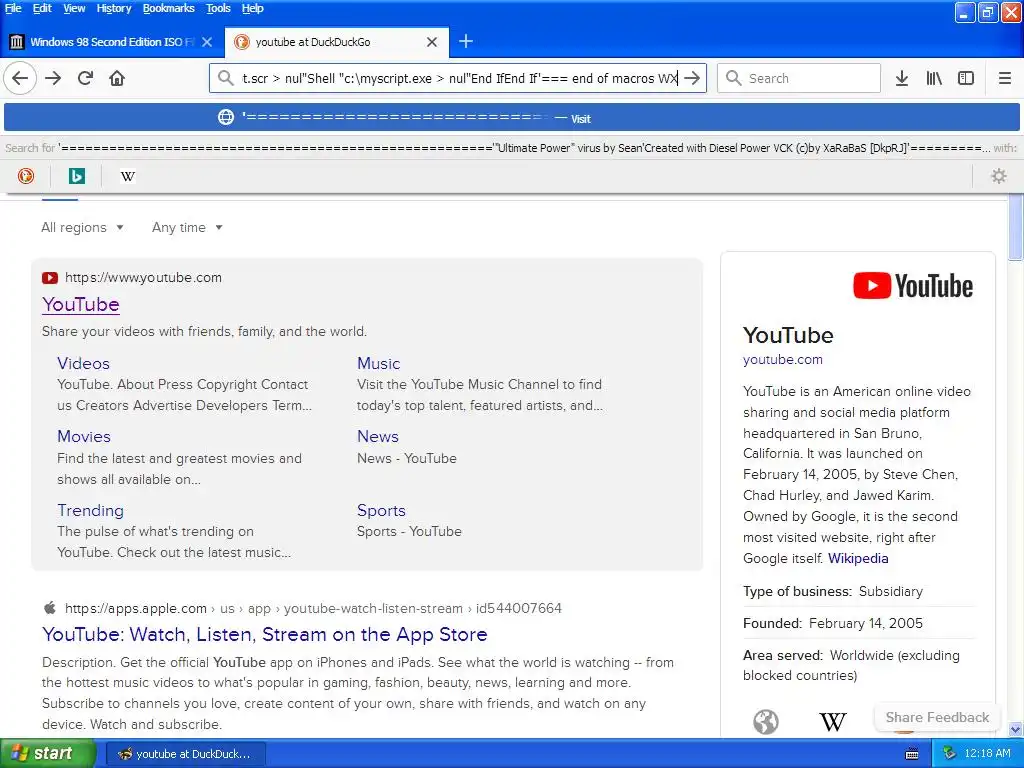Open the File menu

(13, 8)
